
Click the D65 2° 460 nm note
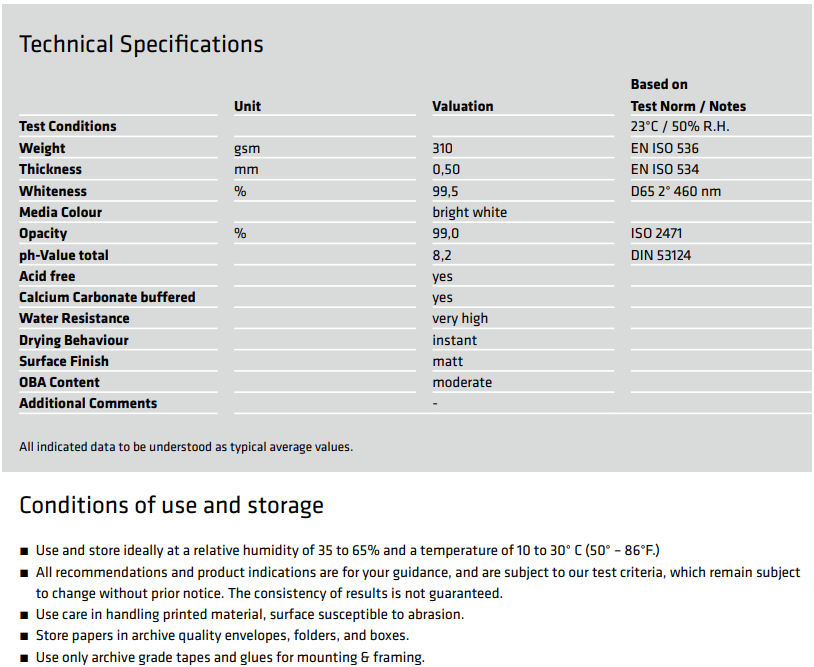click(676, 192)
